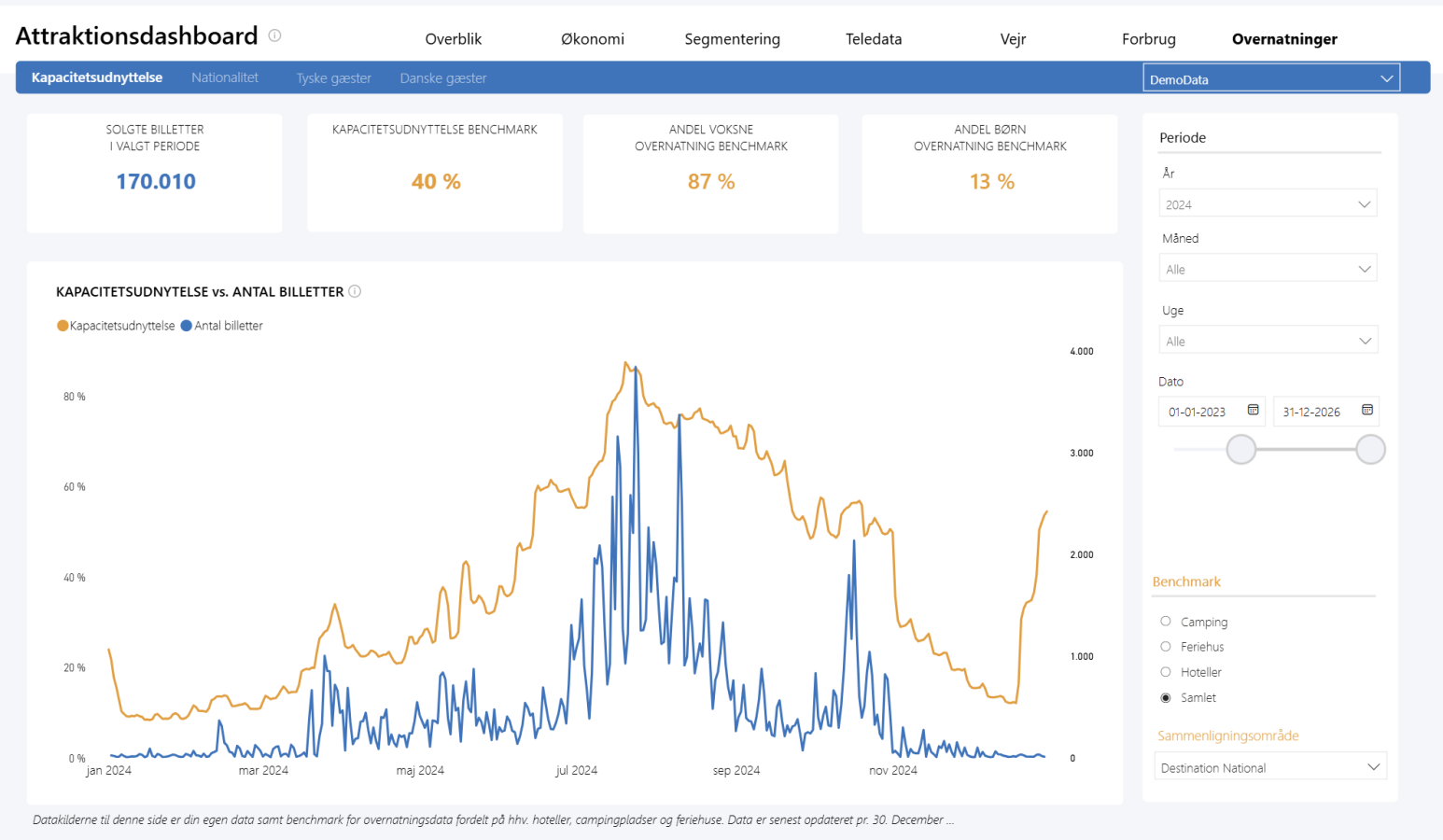
Task: Toggle the orange Kapacitetsudnyttelse legend marker
Action: [x=63, y=326]
